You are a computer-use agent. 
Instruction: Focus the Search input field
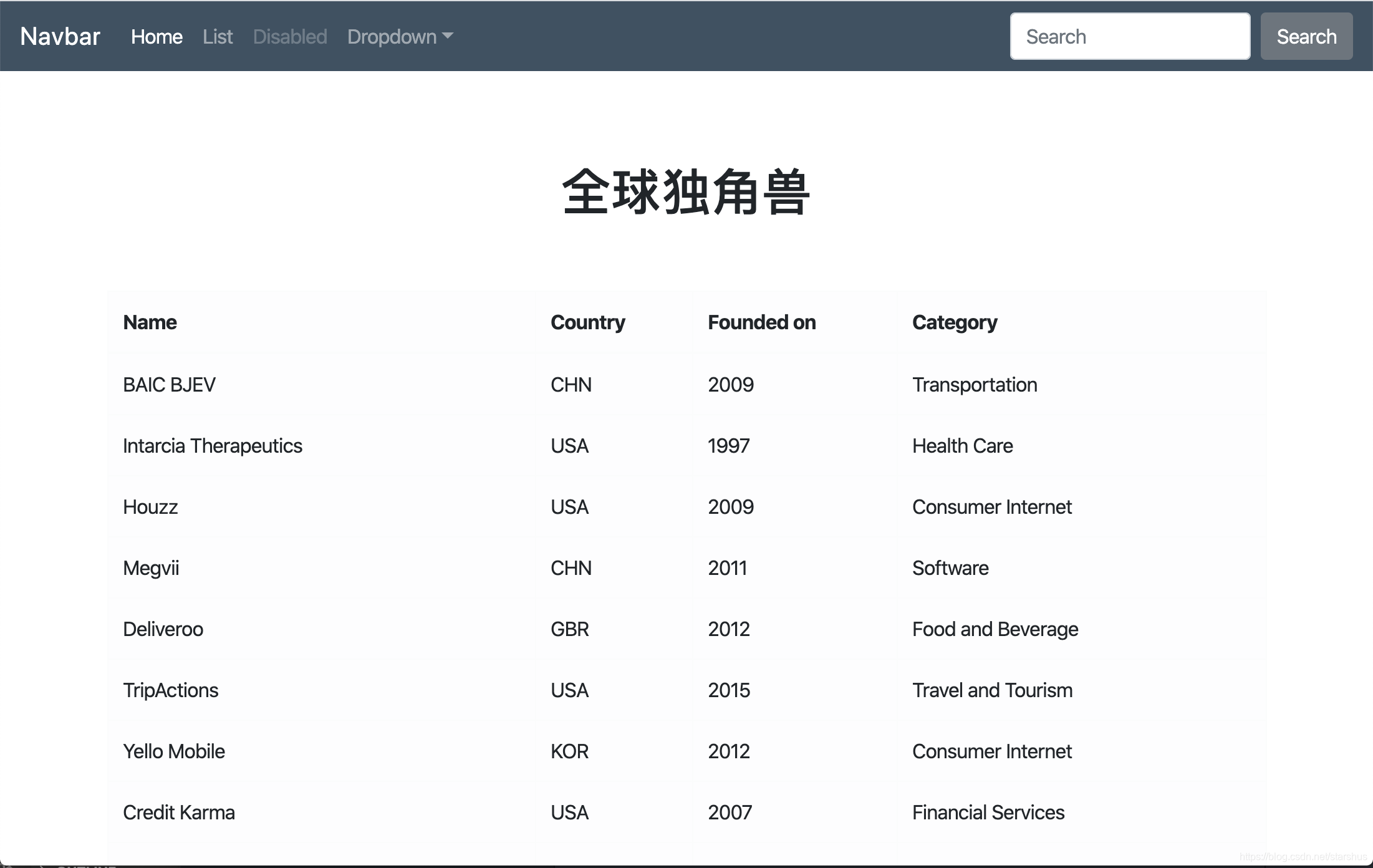coord(1130,37)
